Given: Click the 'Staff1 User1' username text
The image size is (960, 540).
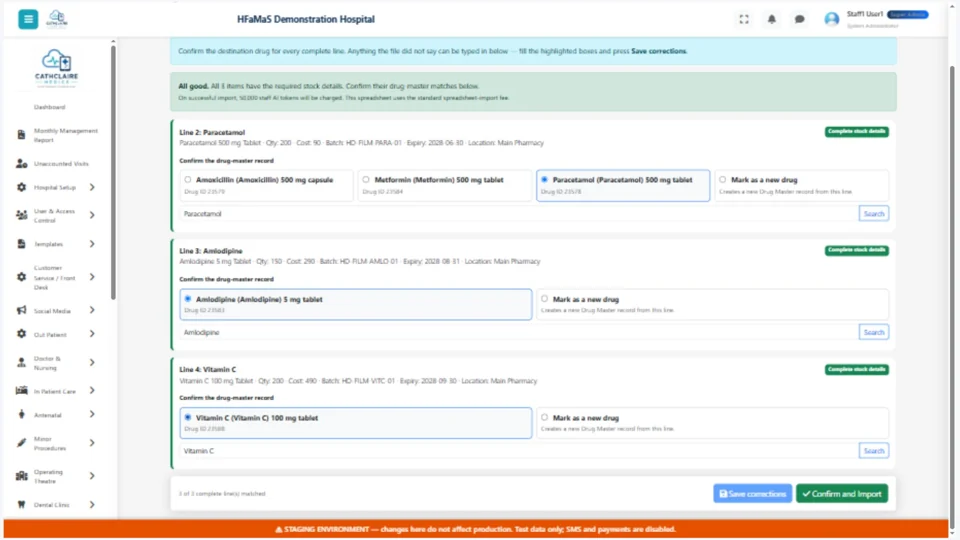Looking at the screenshot, I should (x=864, y=14).
